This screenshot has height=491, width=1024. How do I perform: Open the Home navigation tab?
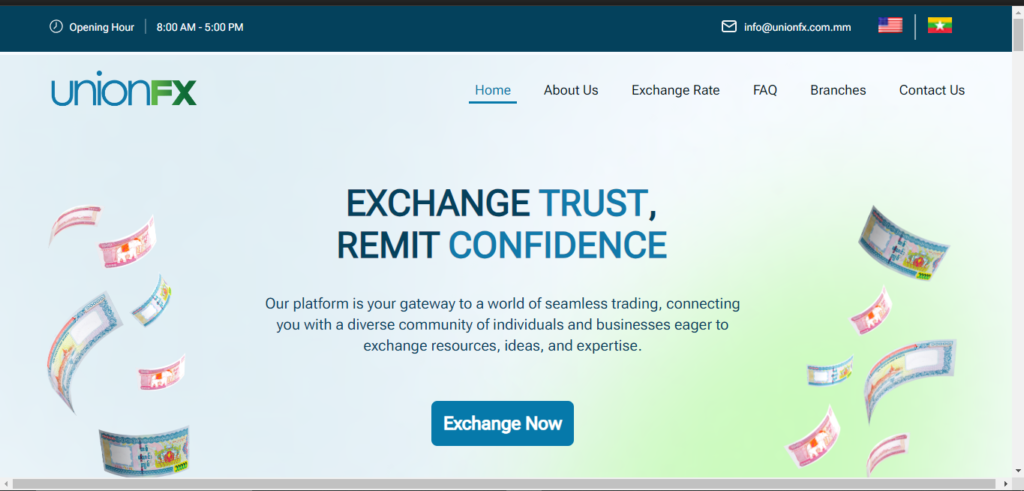(x=492, y=90)
